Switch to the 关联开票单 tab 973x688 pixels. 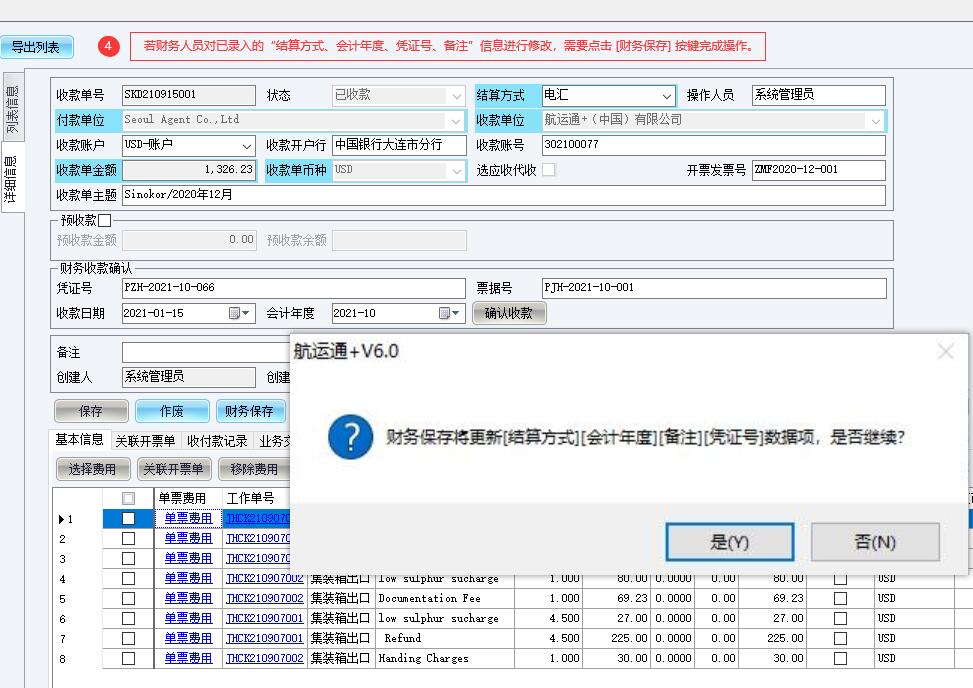[144, 441]
